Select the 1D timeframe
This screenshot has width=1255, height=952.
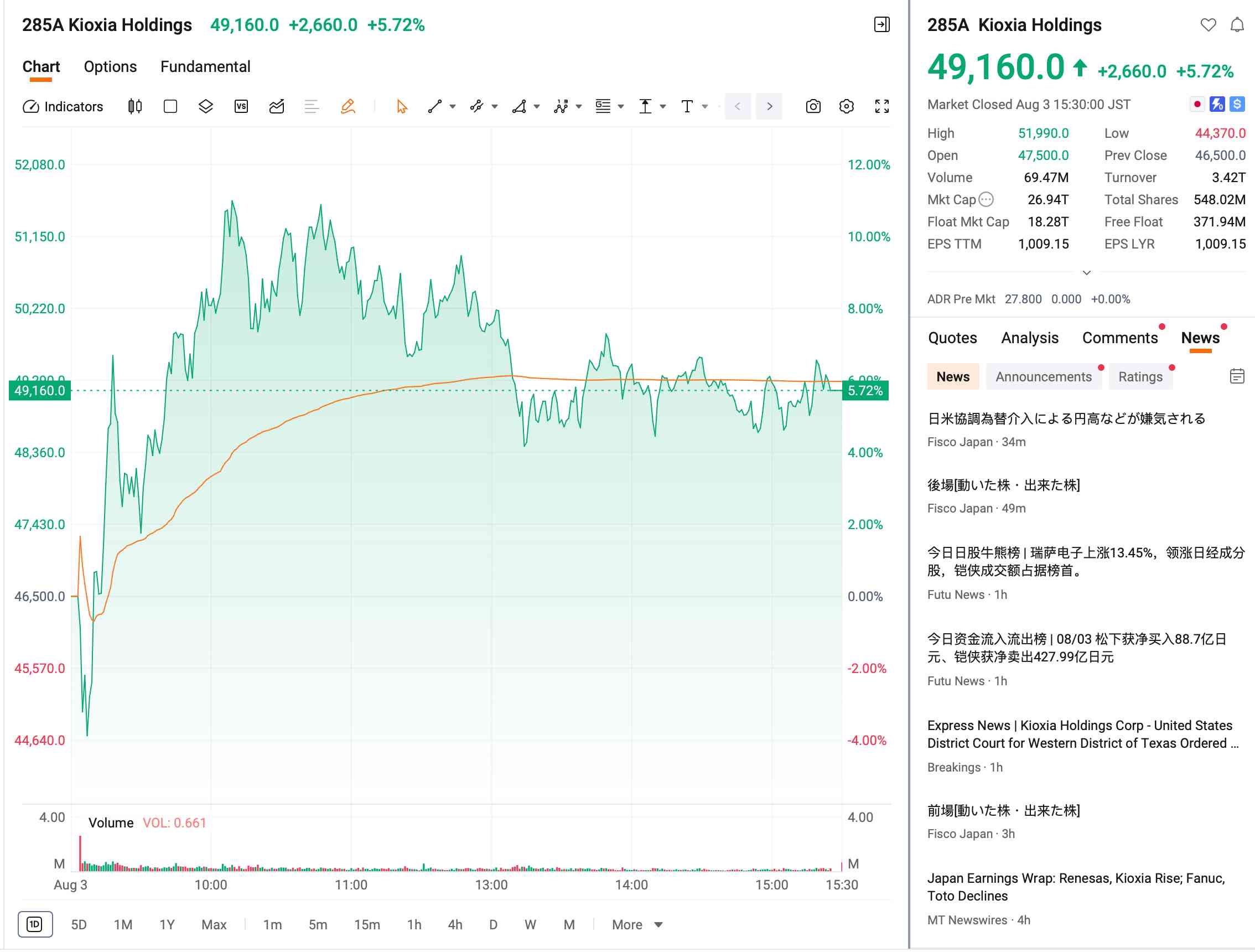pyautogui.click(x=35, y=925)
